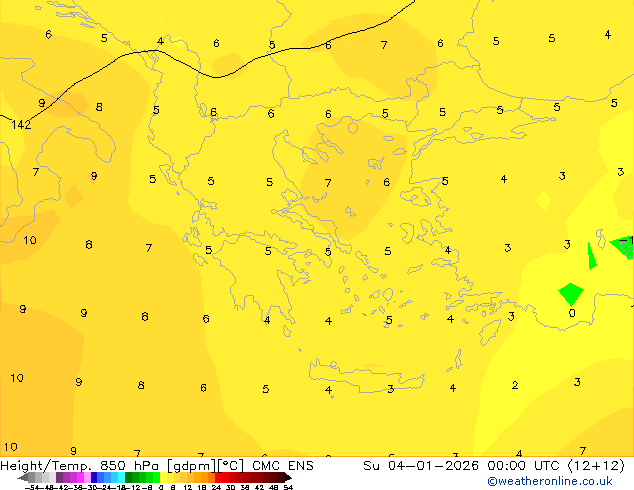Click the 'CMC ENS' model label
This screenshot has width=634, height=490.
click(x=283, y=466)
